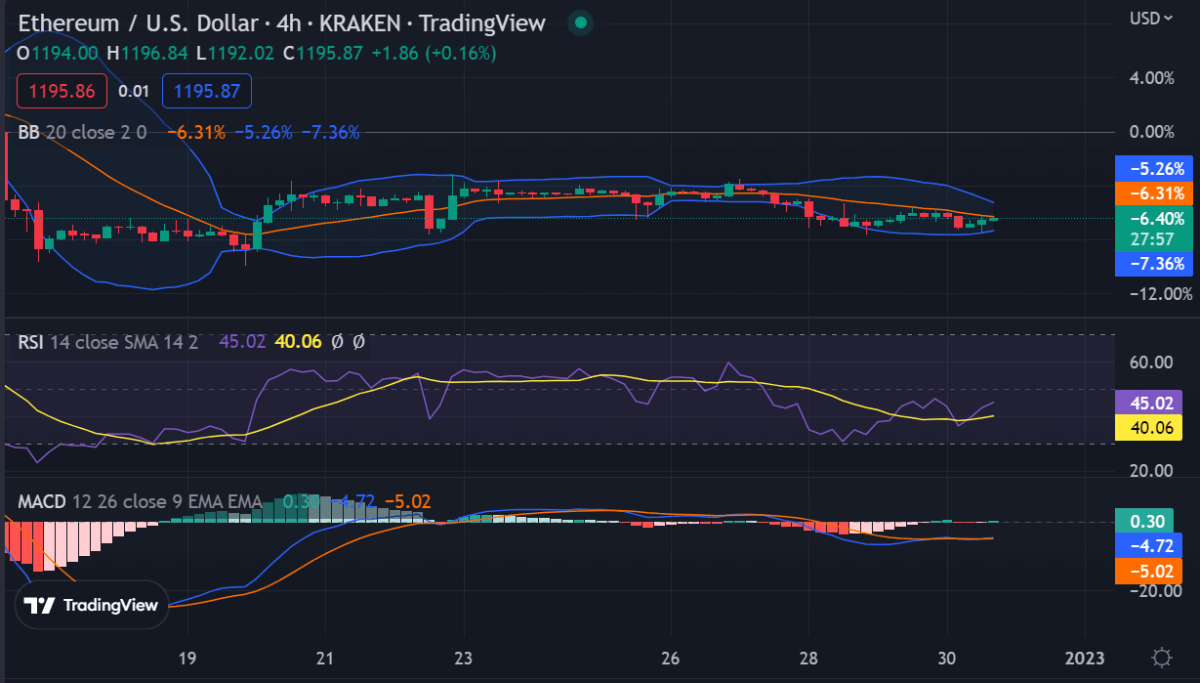This screenshot has height=683, width=1200.
Task: Click the +1.86 (+0.16%) change value
Action: (x=433, y=52)
